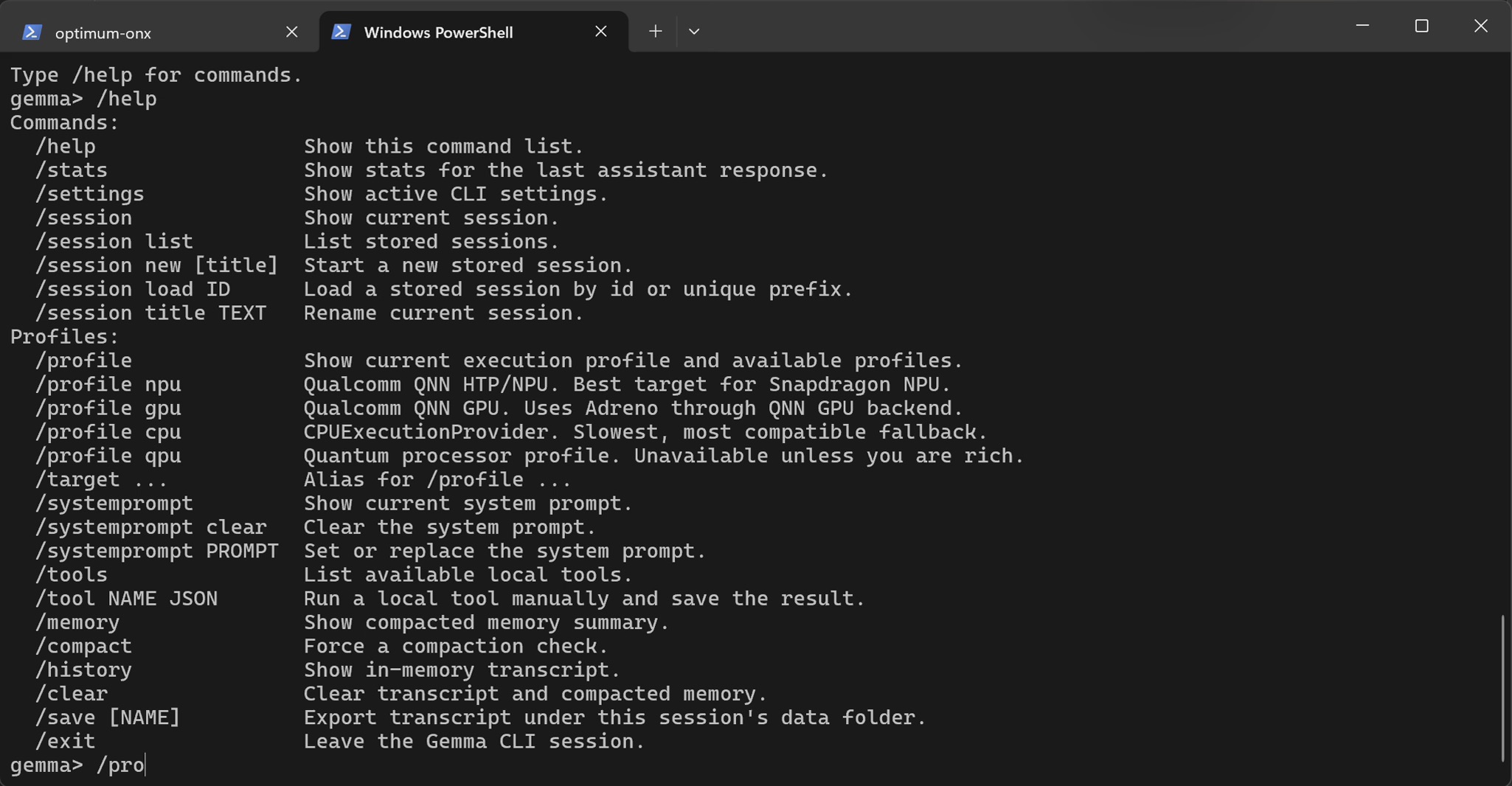1512x786 pixels.
Task: Click the /session new [title] command text
Action: tap(156, 265)
